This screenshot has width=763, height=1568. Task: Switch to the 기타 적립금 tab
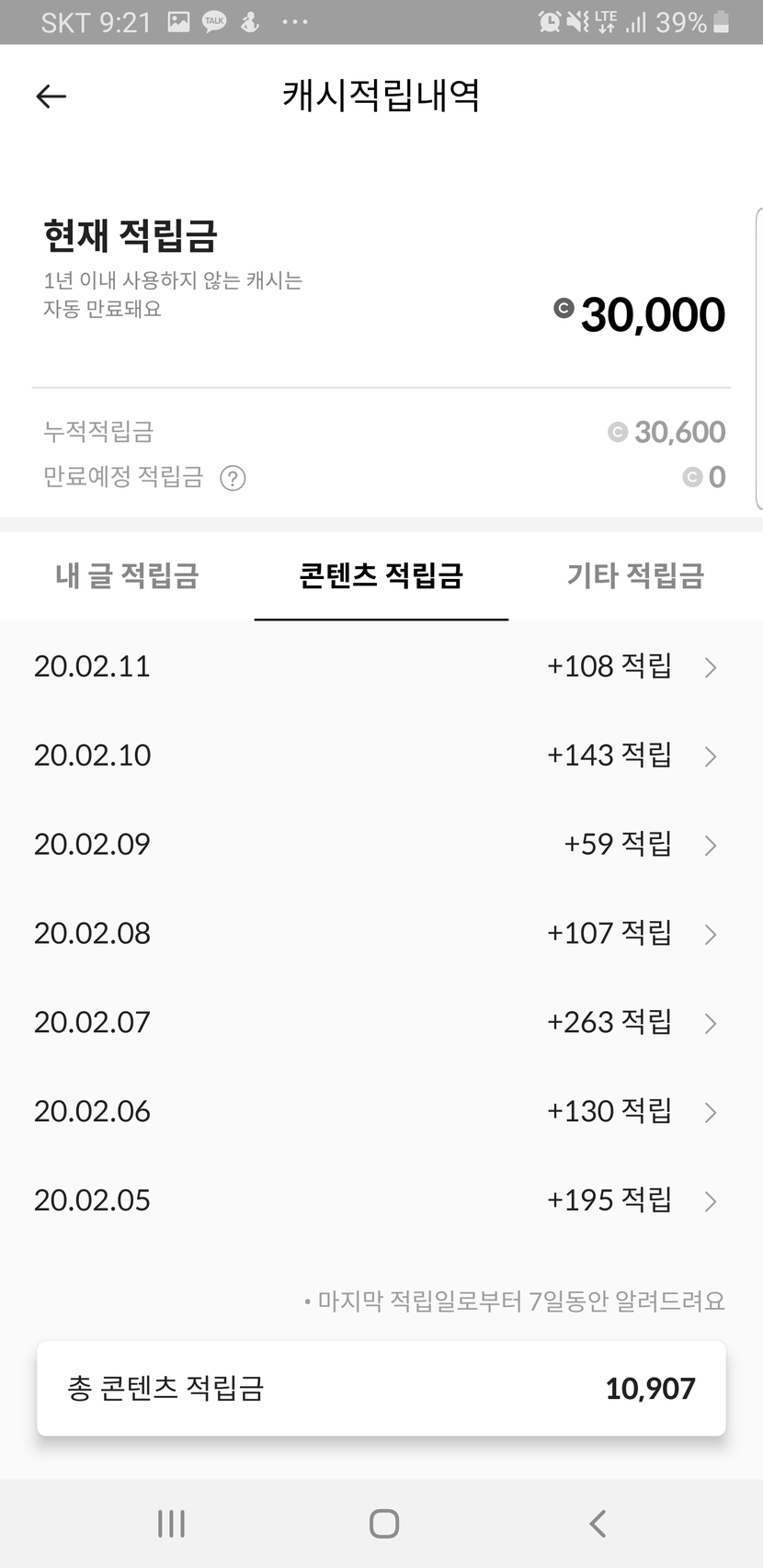pyautogui.click(x=635, y=576)
